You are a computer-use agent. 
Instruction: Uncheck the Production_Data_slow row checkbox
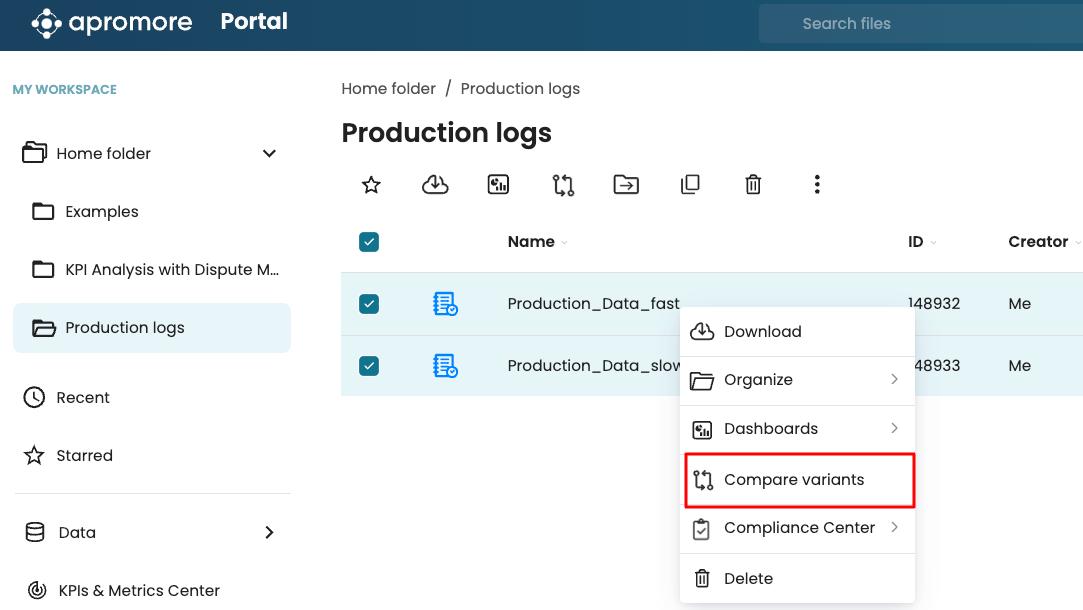[369, 366]
